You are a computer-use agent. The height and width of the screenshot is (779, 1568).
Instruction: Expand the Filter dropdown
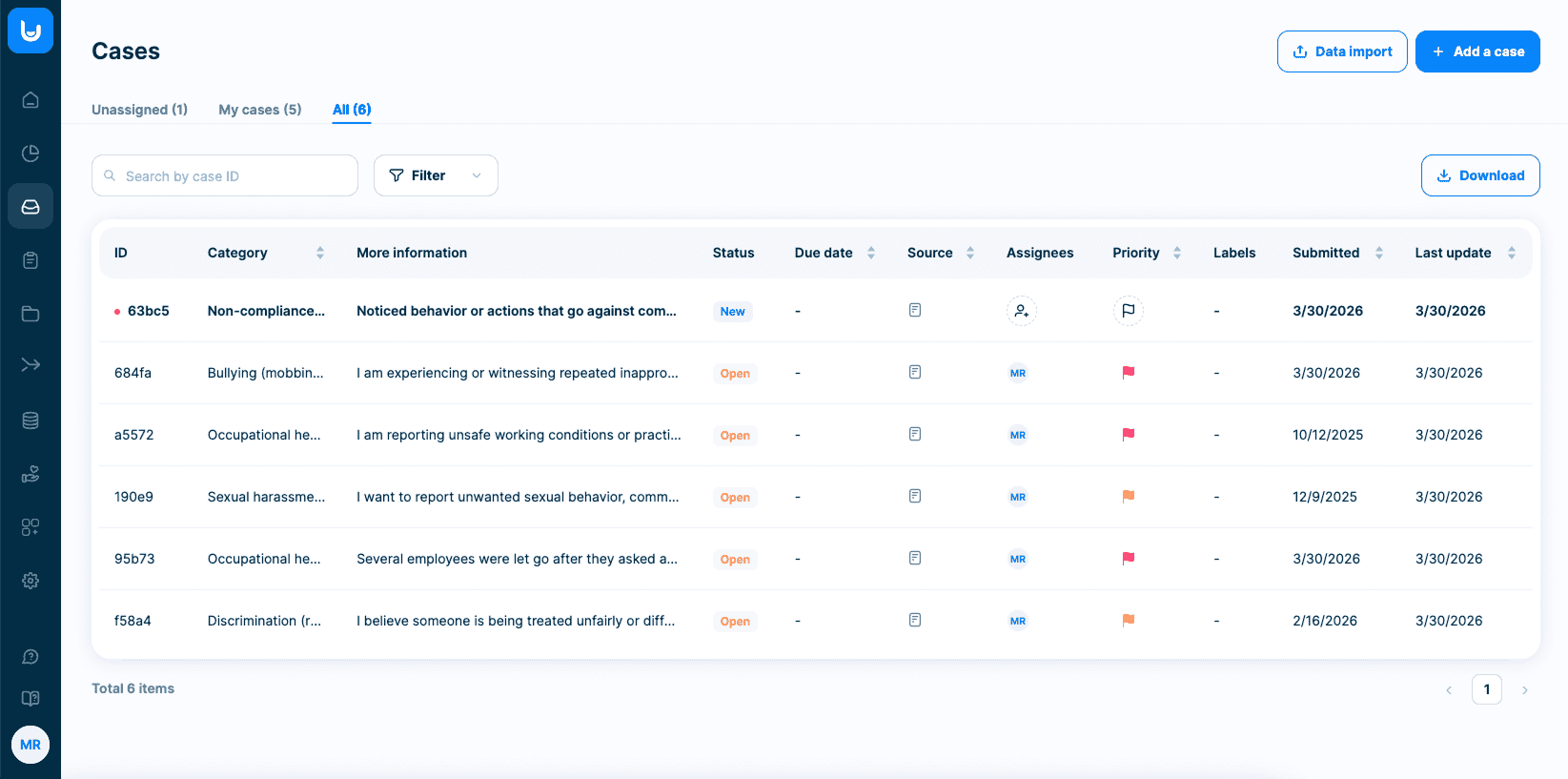(436, 175)
